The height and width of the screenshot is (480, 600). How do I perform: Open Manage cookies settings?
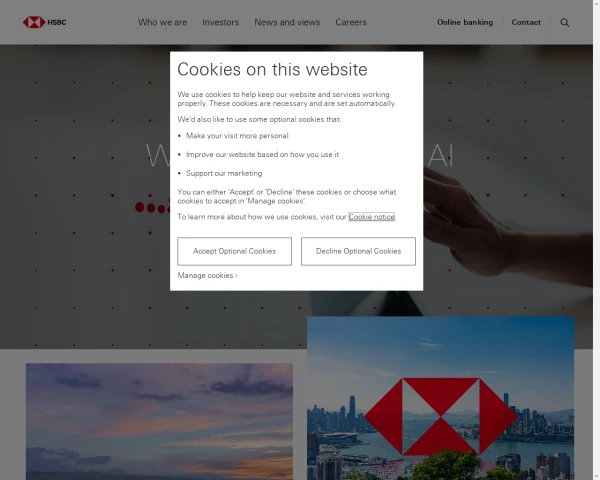pyautogui.click(x=207, y=275)
